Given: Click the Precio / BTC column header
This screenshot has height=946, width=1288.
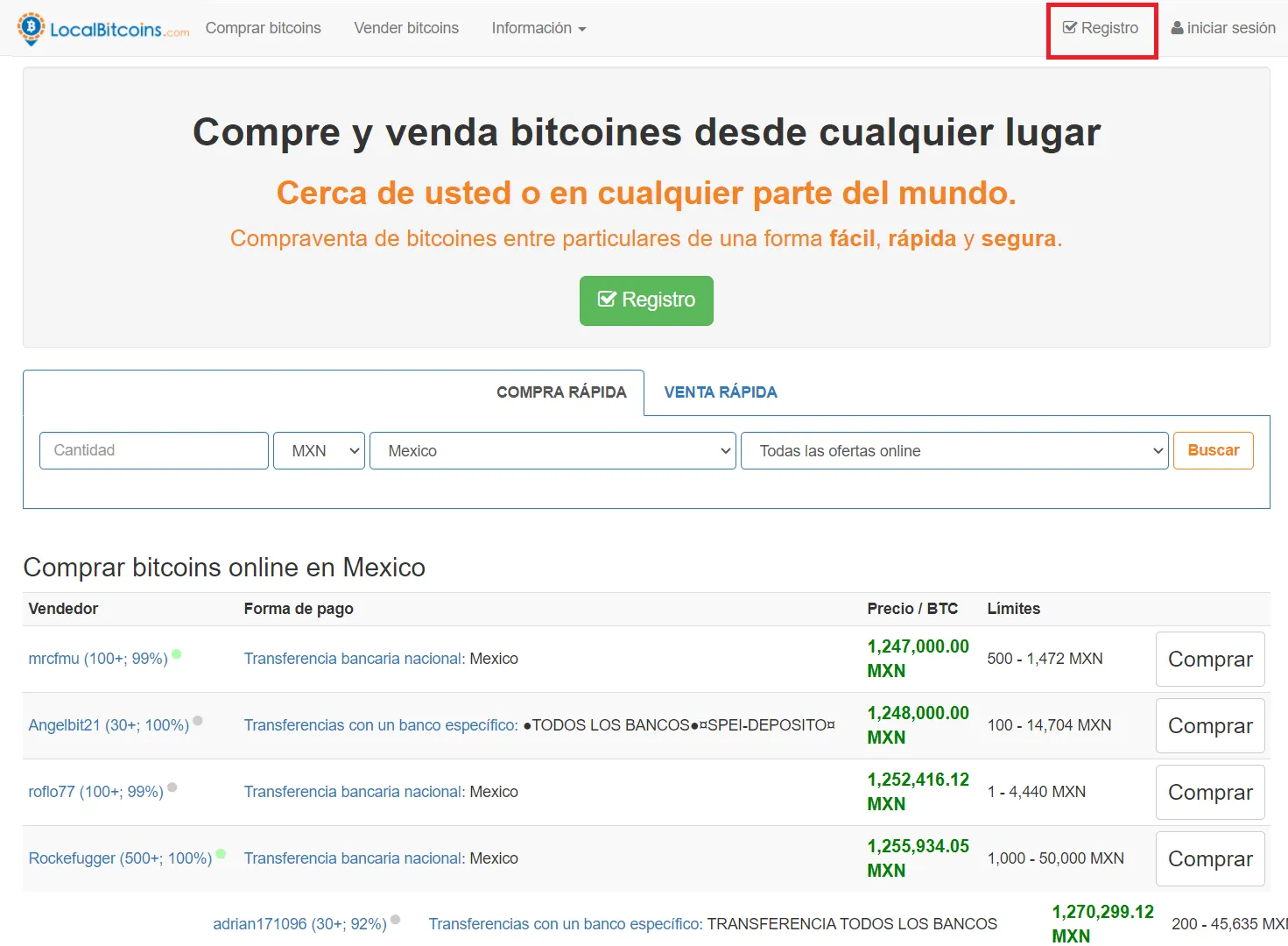Looking at the screenshot, I should click(912, 609).
